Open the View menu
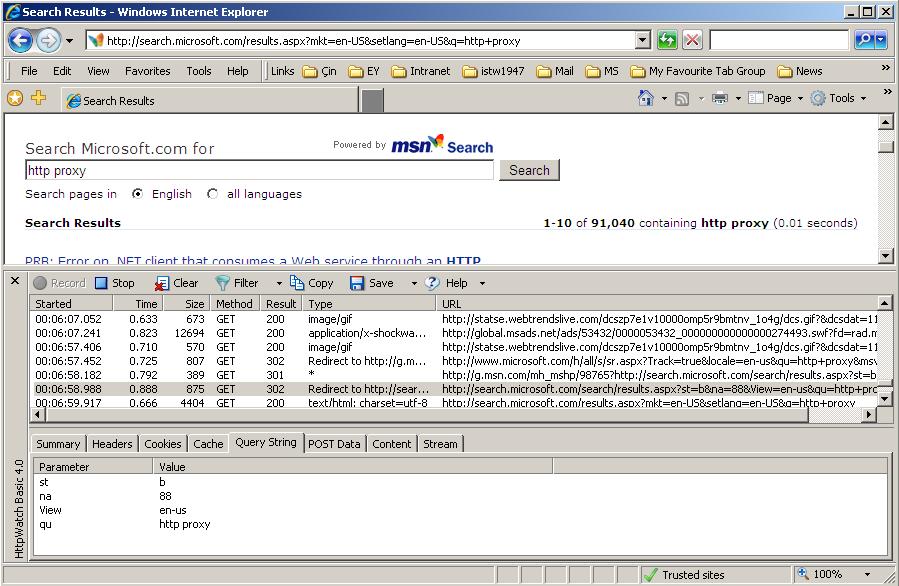 coord(98,71)
